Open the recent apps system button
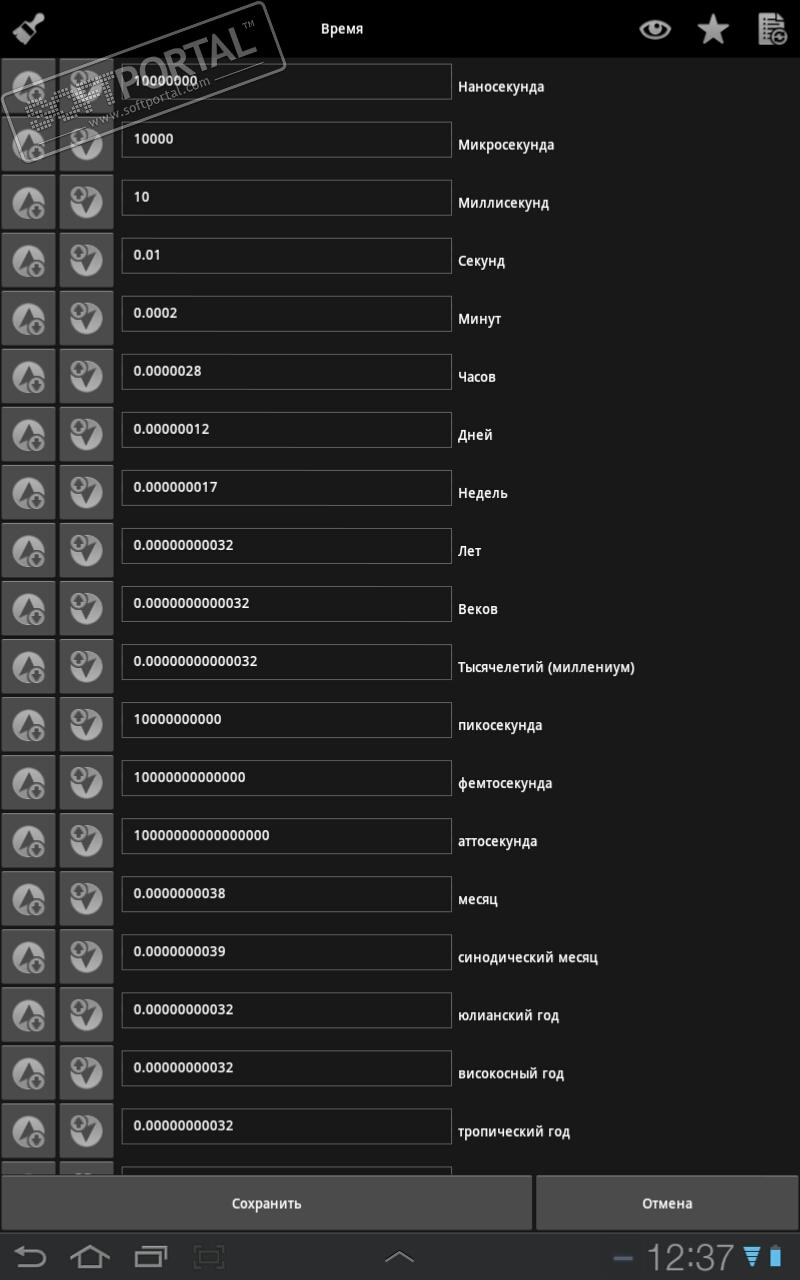The height and width of the screenshot is (1280, 800). 151,1256
